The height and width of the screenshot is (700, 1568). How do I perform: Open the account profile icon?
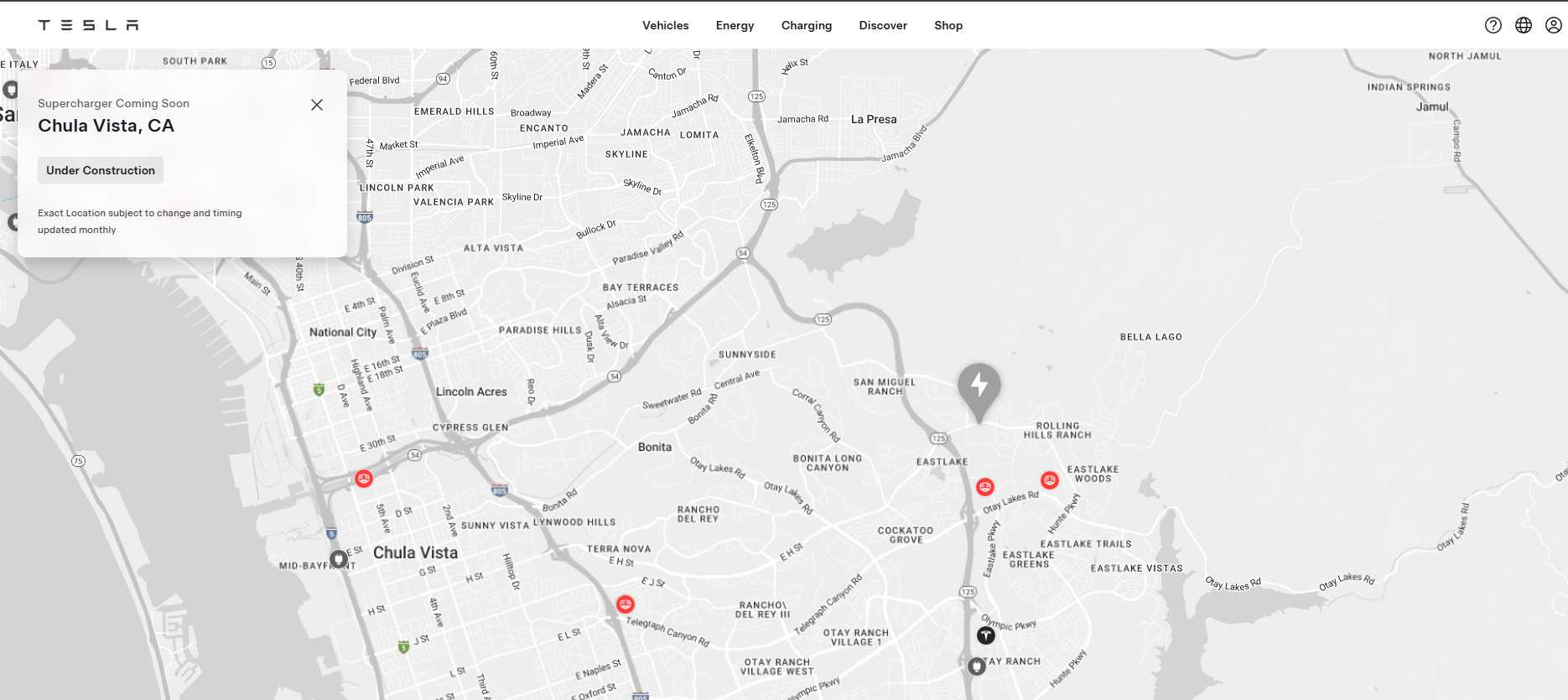(1553, 25)
